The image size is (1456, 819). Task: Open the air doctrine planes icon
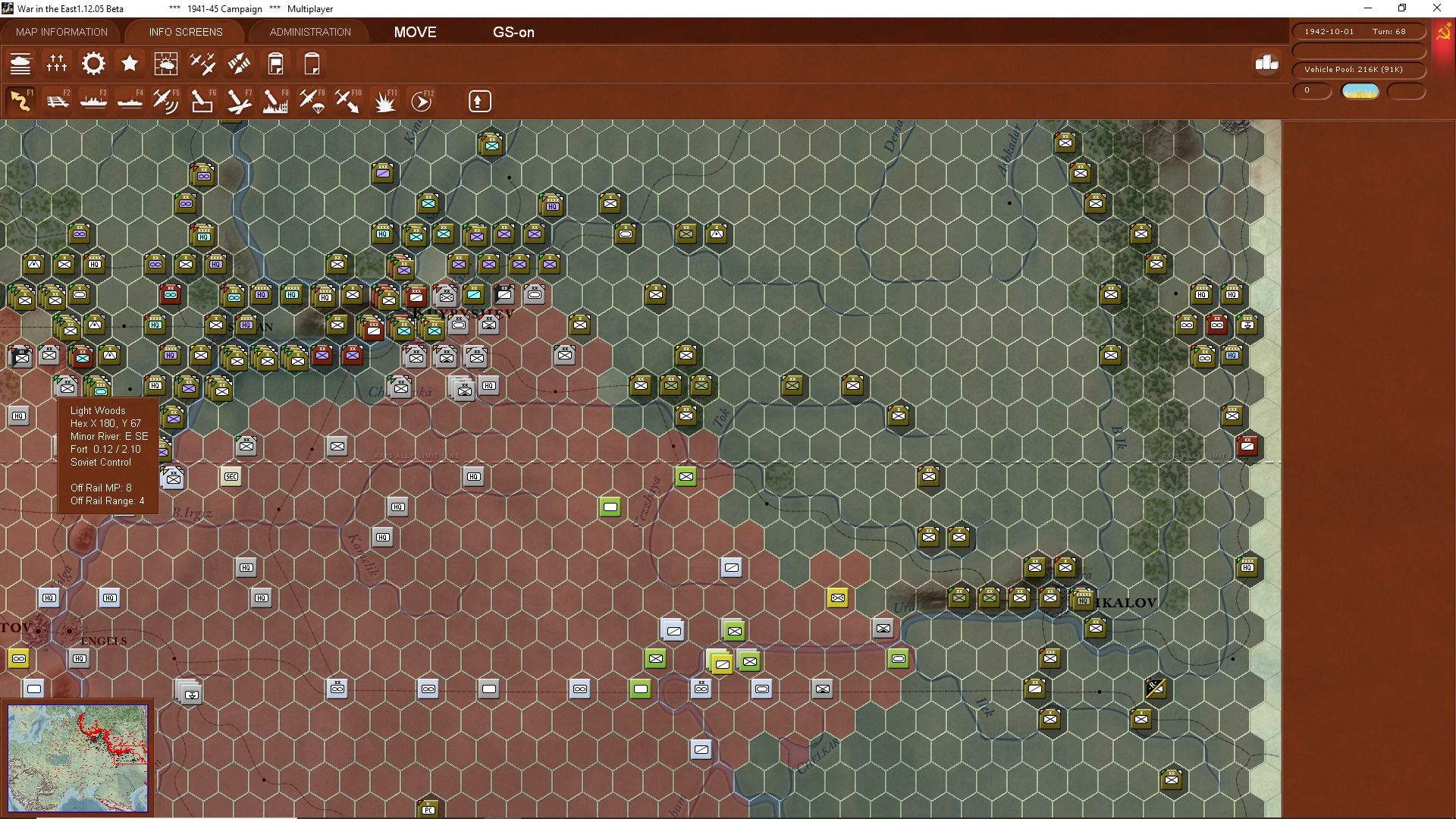click(x=202, y=64)
